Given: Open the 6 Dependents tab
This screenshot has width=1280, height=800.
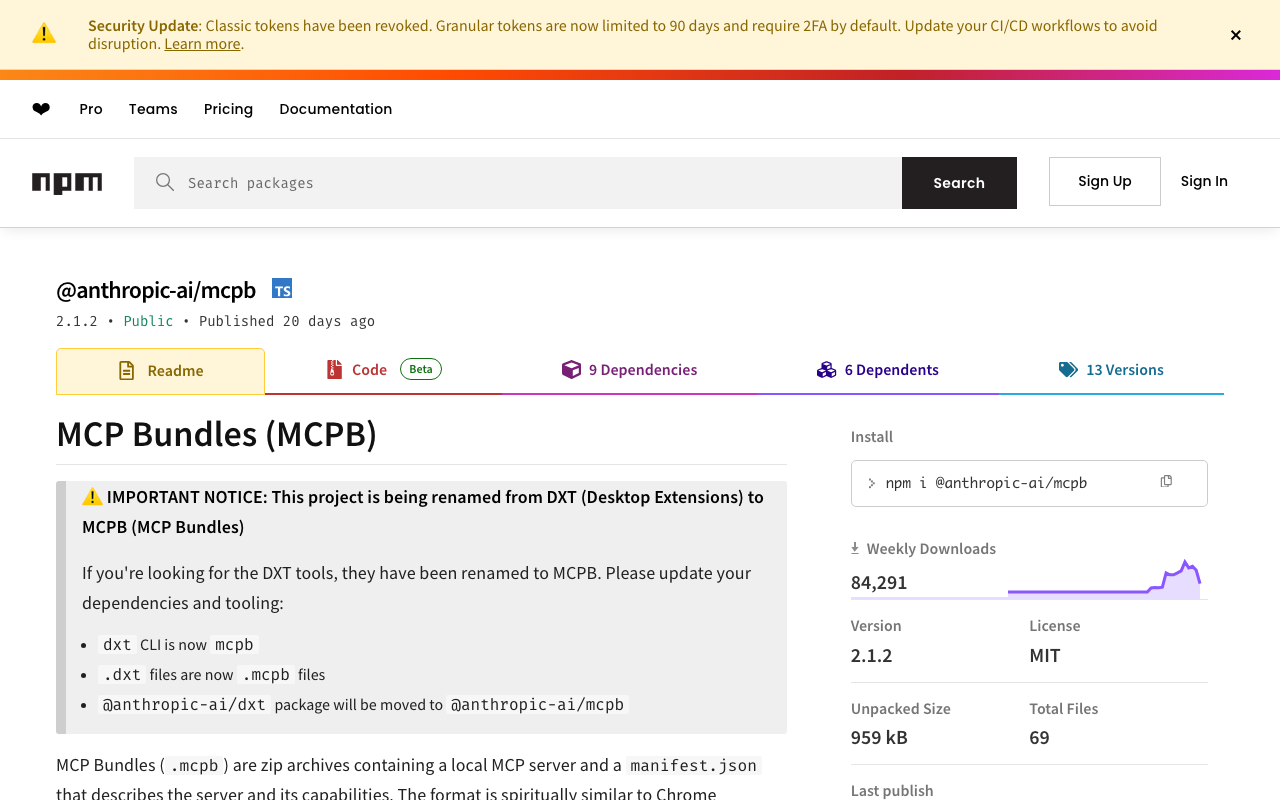Looking at the screenshot, I should coord(878,370).
